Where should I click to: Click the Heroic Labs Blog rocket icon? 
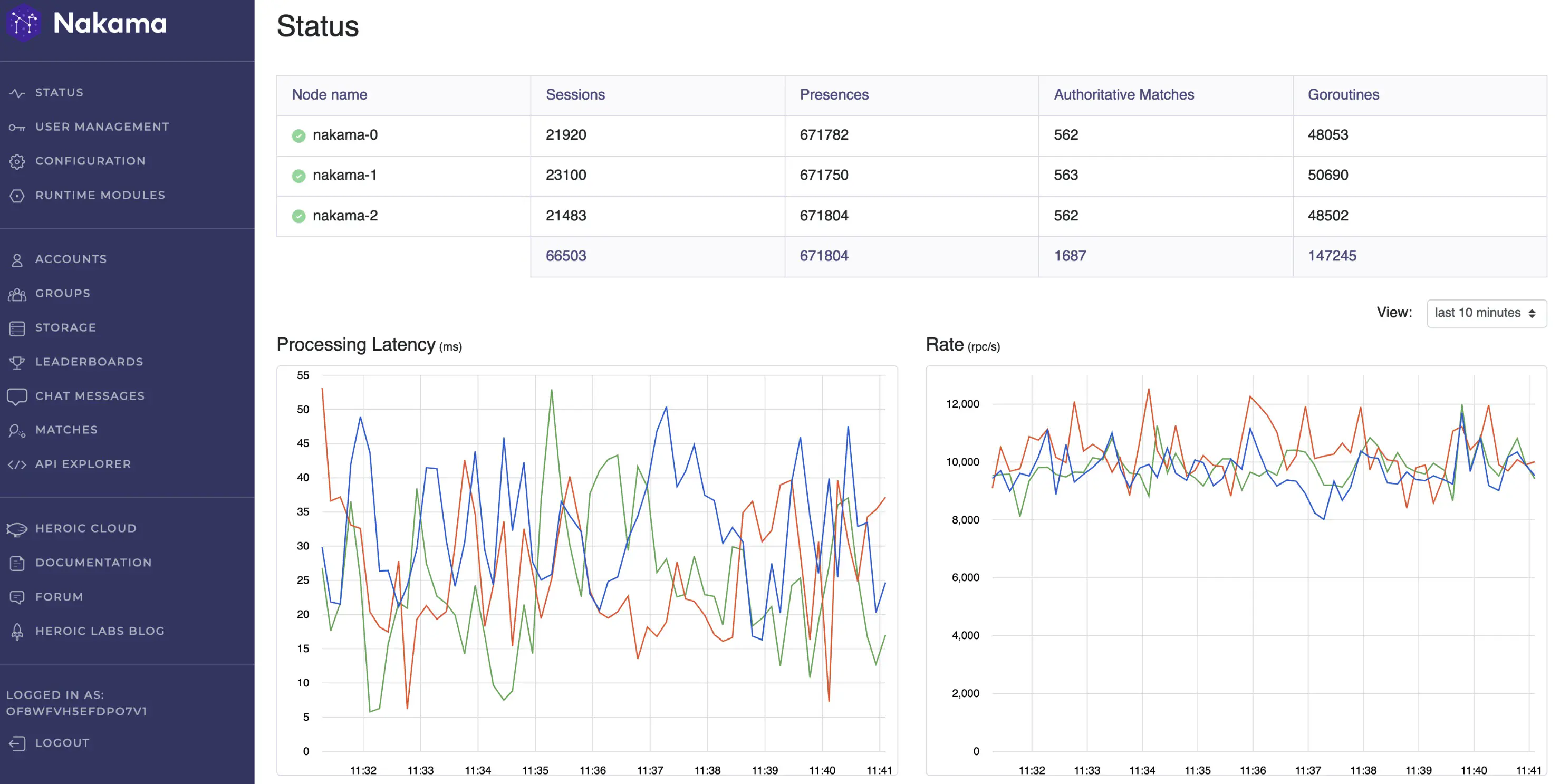tap(17, 632)
